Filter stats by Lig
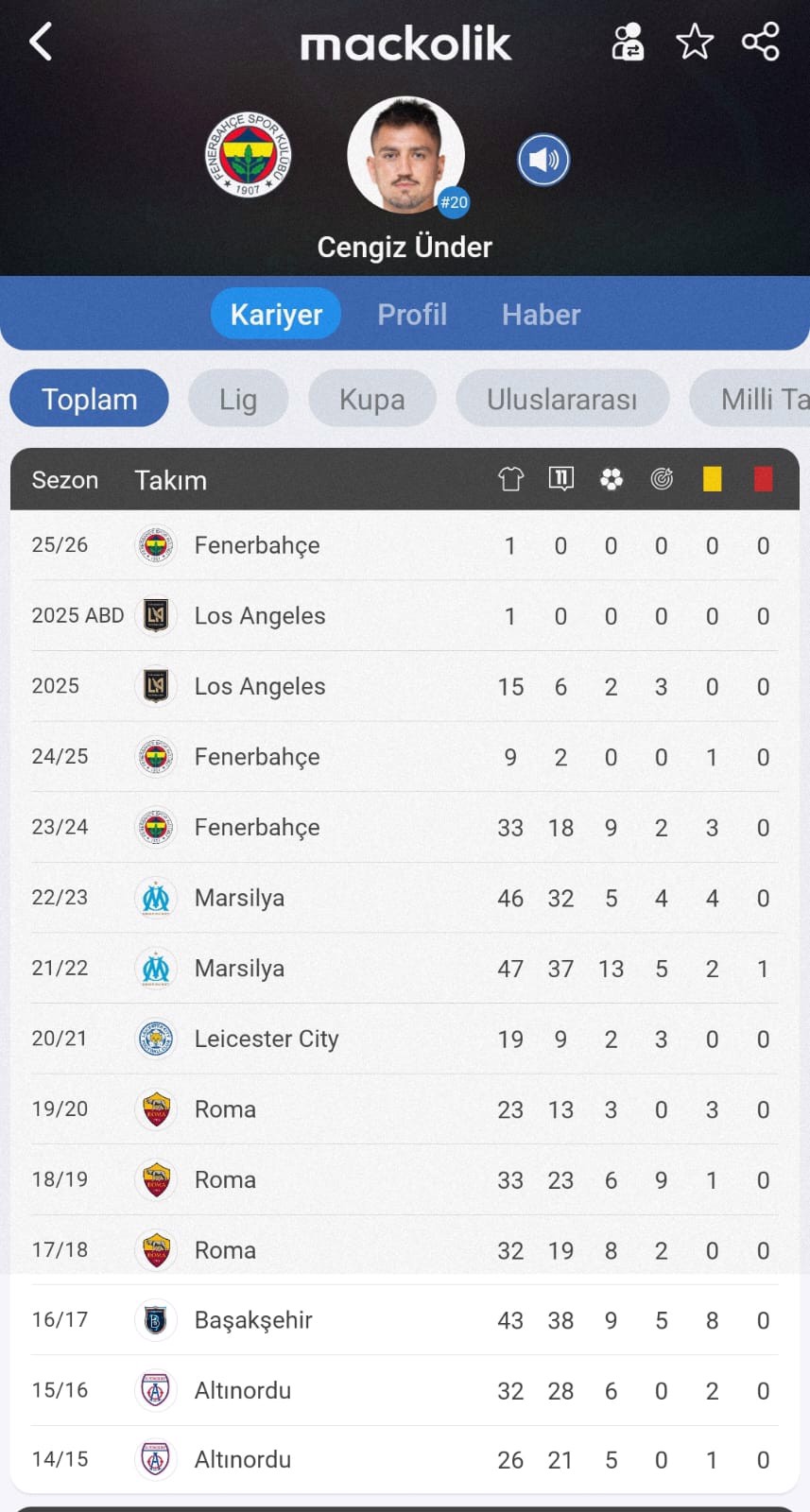Image resolution: width=810 pixels, height=1512 pixels. coord(238,399)
